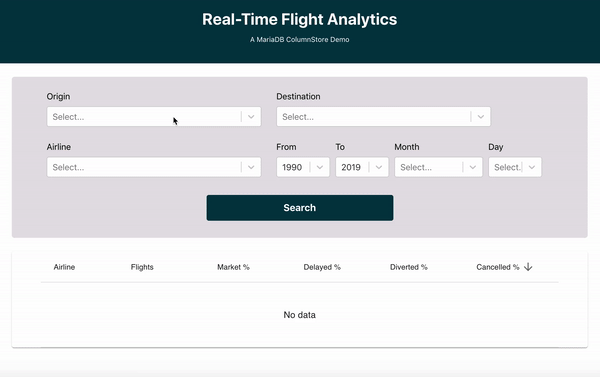Screen dimensions: 600x377
Task: Change the 1990 From year value
Action: pyautogui.click(x=303, y=167)
